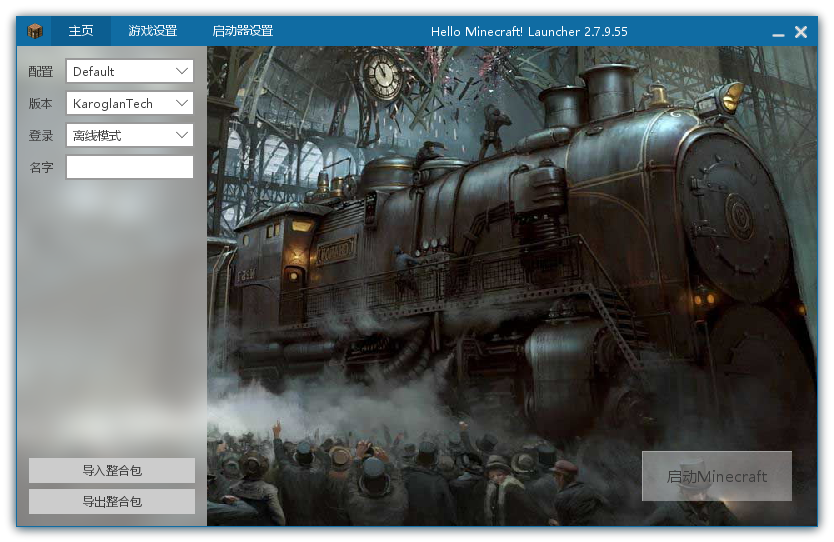Open the 启动器设置 tab

pos(243,31)
